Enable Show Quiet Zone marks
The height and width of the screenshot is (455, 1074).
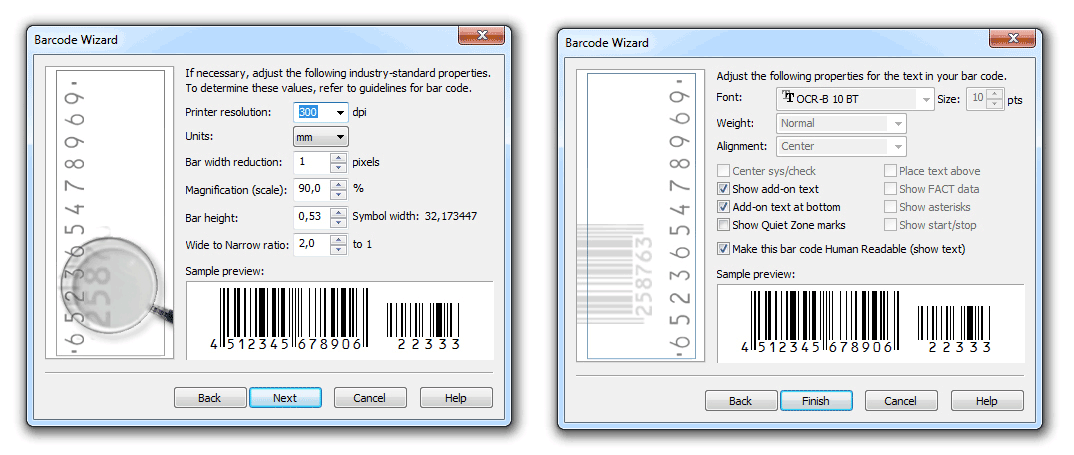pos(724,225)
